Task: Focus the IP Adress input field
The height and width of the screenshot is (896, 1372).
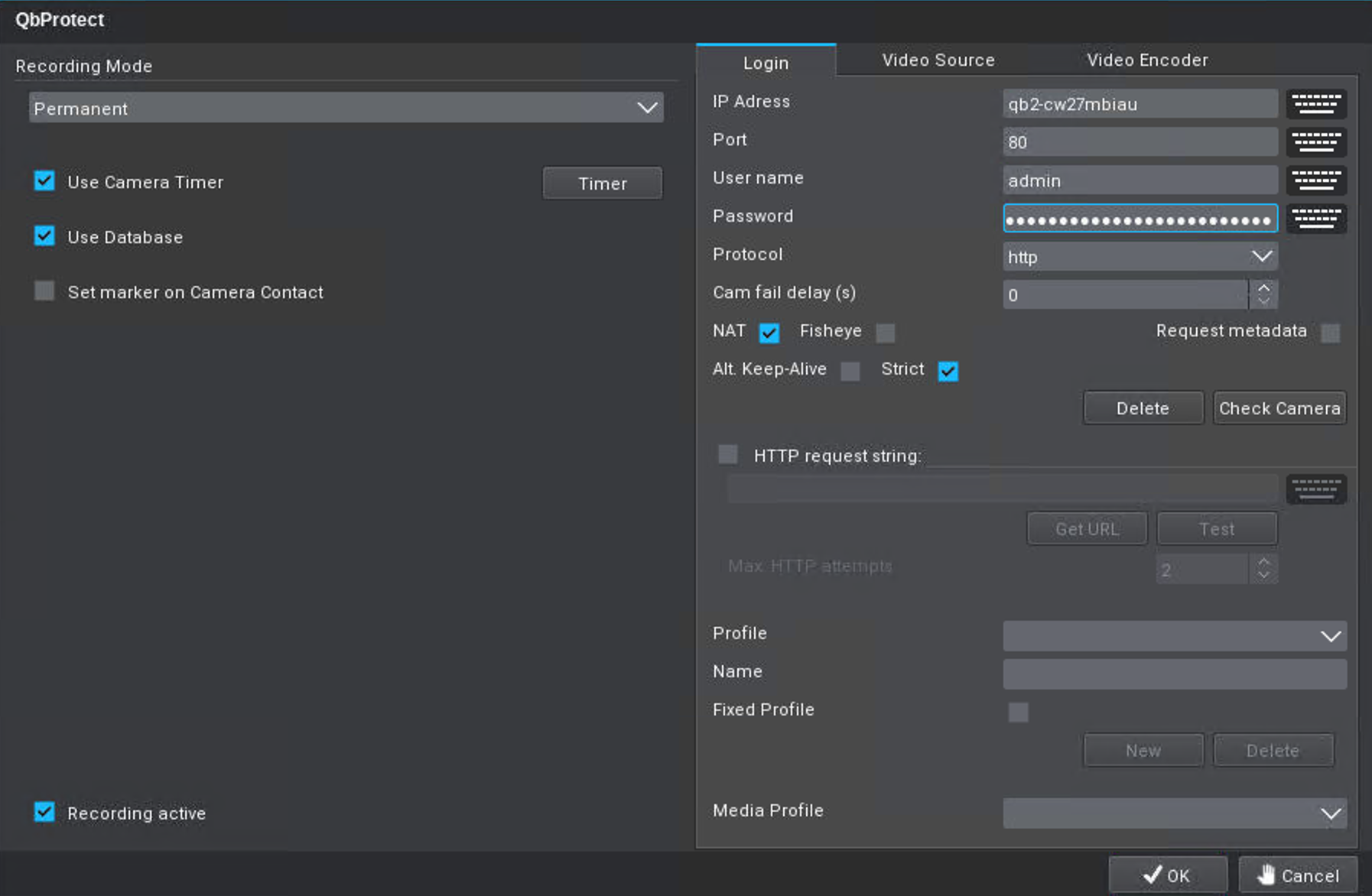Action: pos(1140,104)
